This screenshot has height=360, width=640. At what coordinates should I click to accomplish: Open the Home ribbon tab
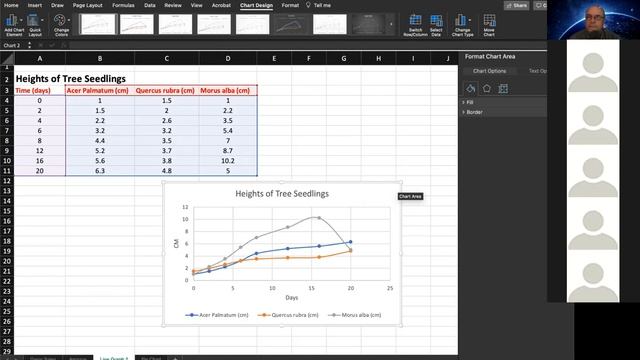[x=11, y=5]
